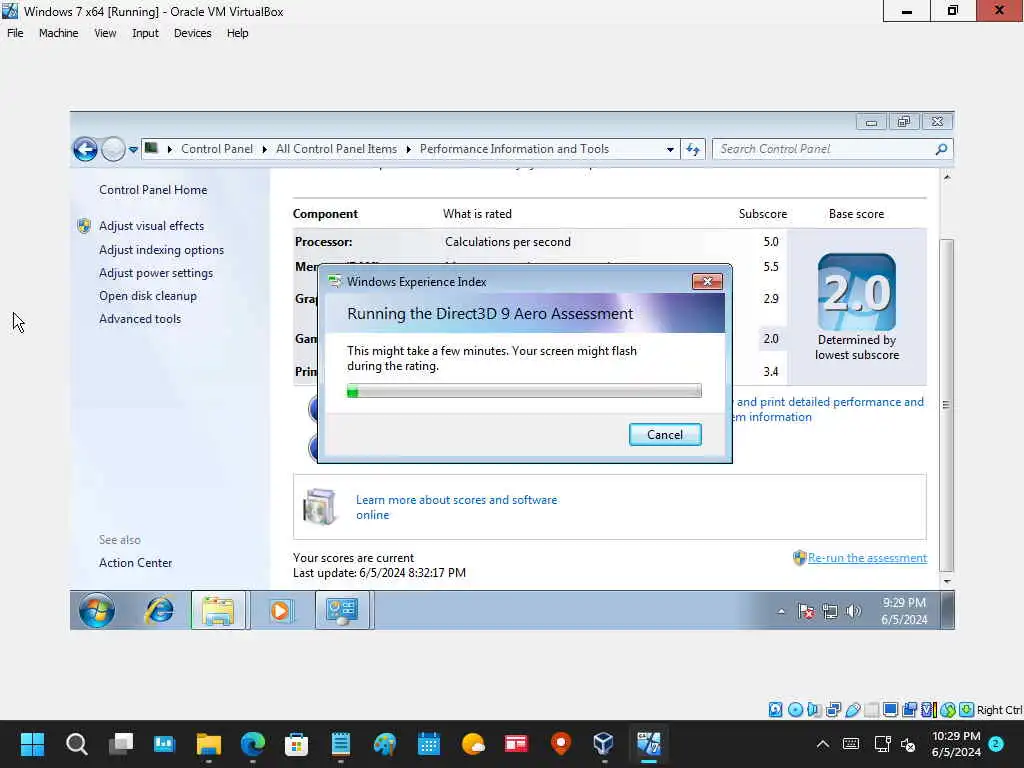Viewport: 1024px width, 768px height.
Task: Open Action Center flag icon in Windows 7 tray
Action: point(806,612)
